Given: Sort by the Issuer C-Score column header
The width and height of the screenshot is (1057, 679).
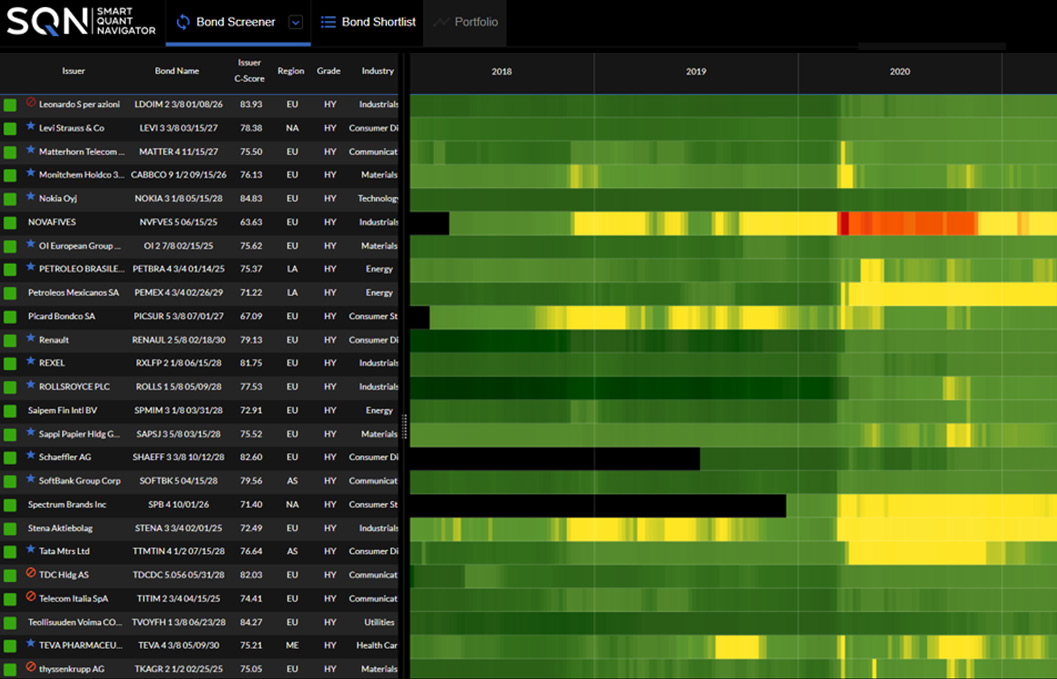Looking at the screenshot, I should [250, 71].
